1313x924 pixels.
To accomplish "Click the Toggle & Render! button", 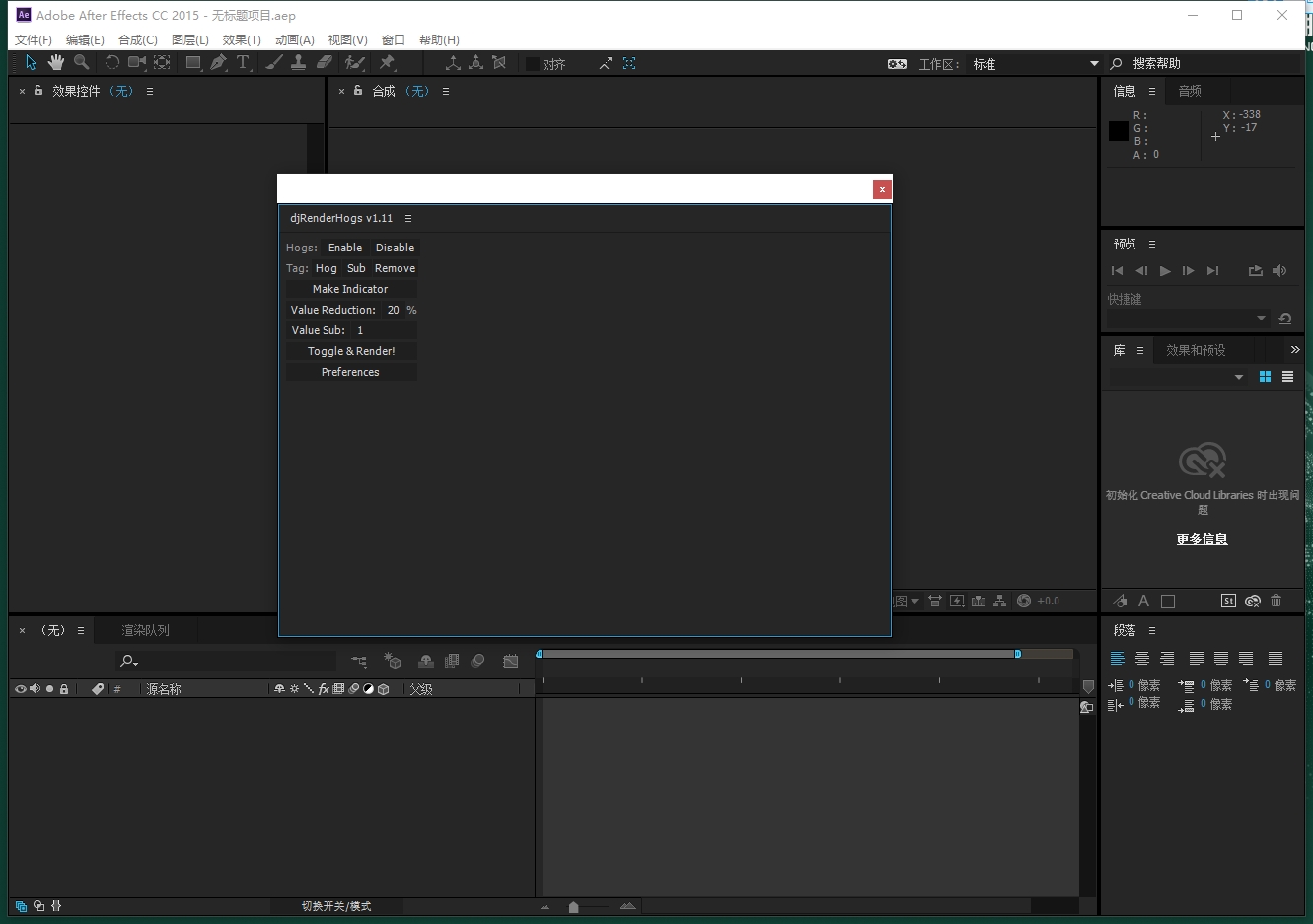I will coord(351,351).
